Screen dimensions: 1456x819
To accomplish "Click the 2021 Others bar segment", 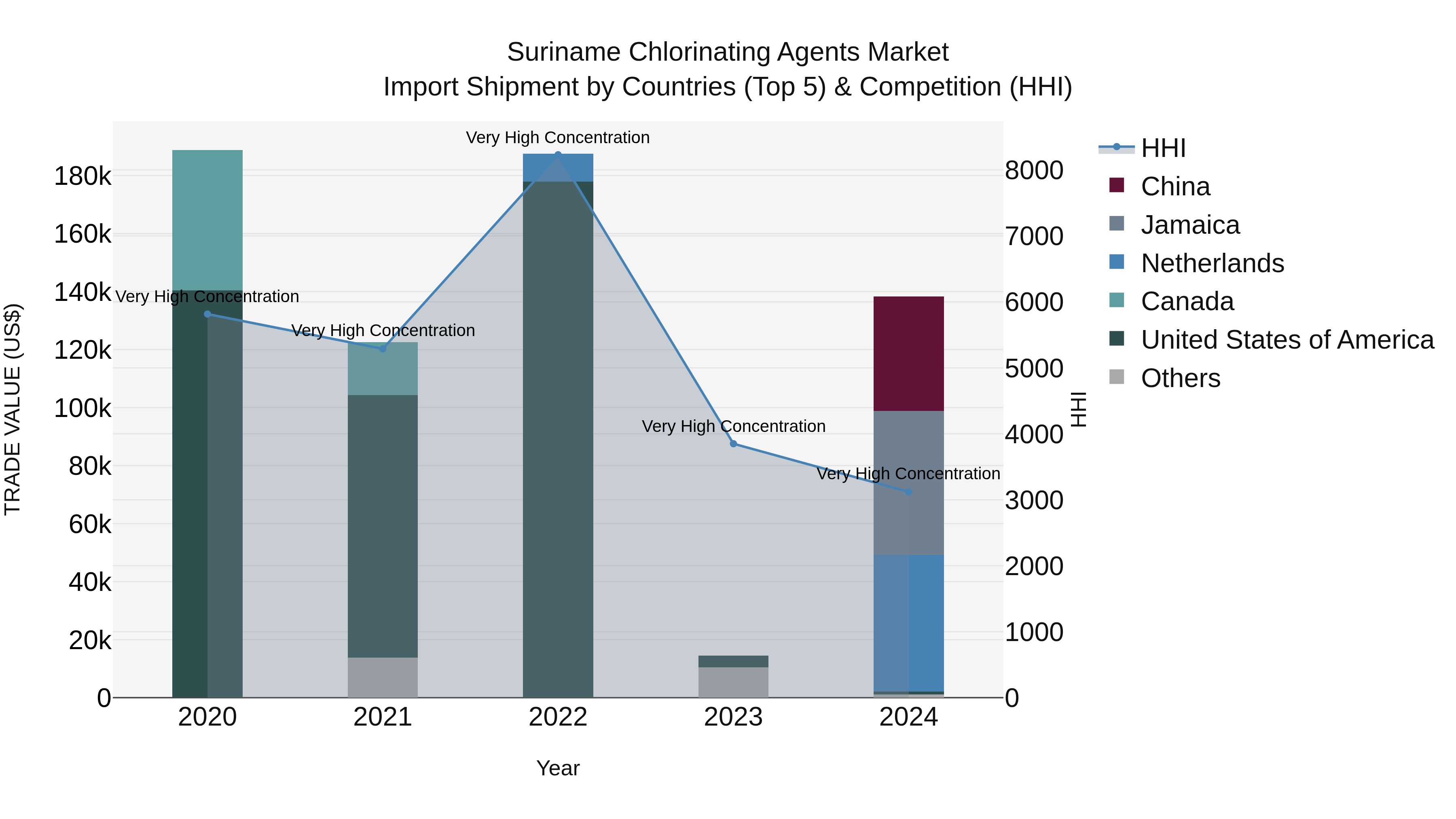I will [383, 678].
